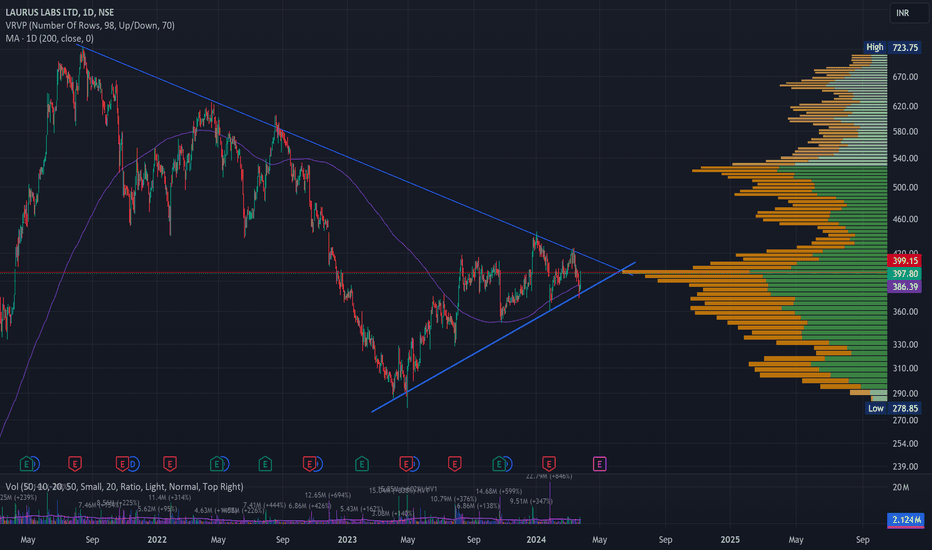The width and height of the screenshot is (932, 550).
Task: Click the 2.124M volume value label
Action: click(x=905, y=520)
